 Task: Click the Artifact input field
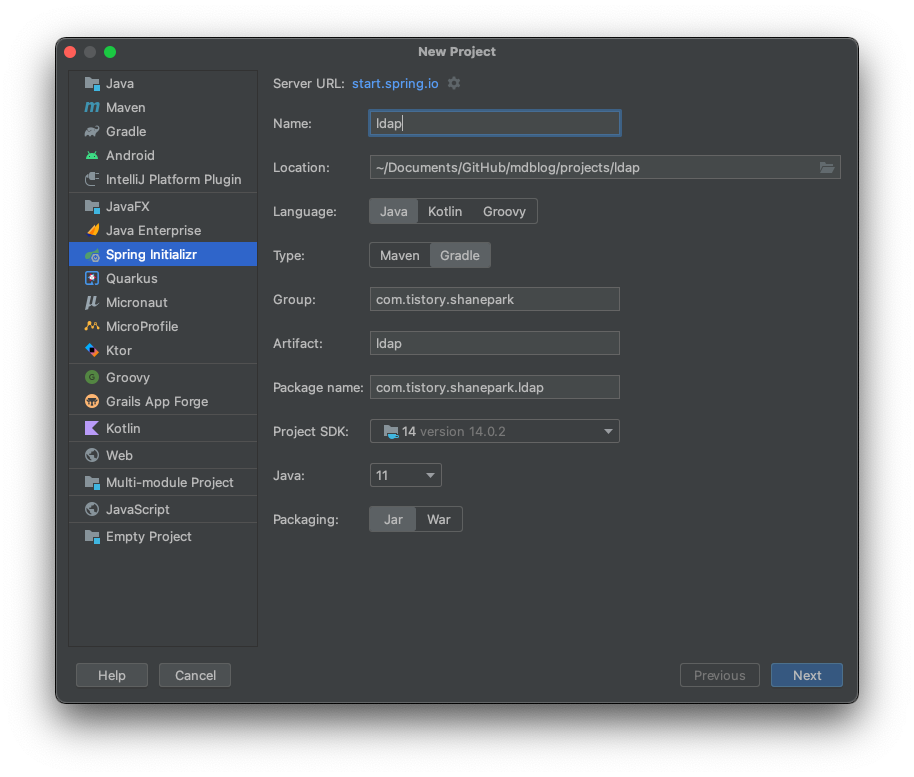point(494,343)
